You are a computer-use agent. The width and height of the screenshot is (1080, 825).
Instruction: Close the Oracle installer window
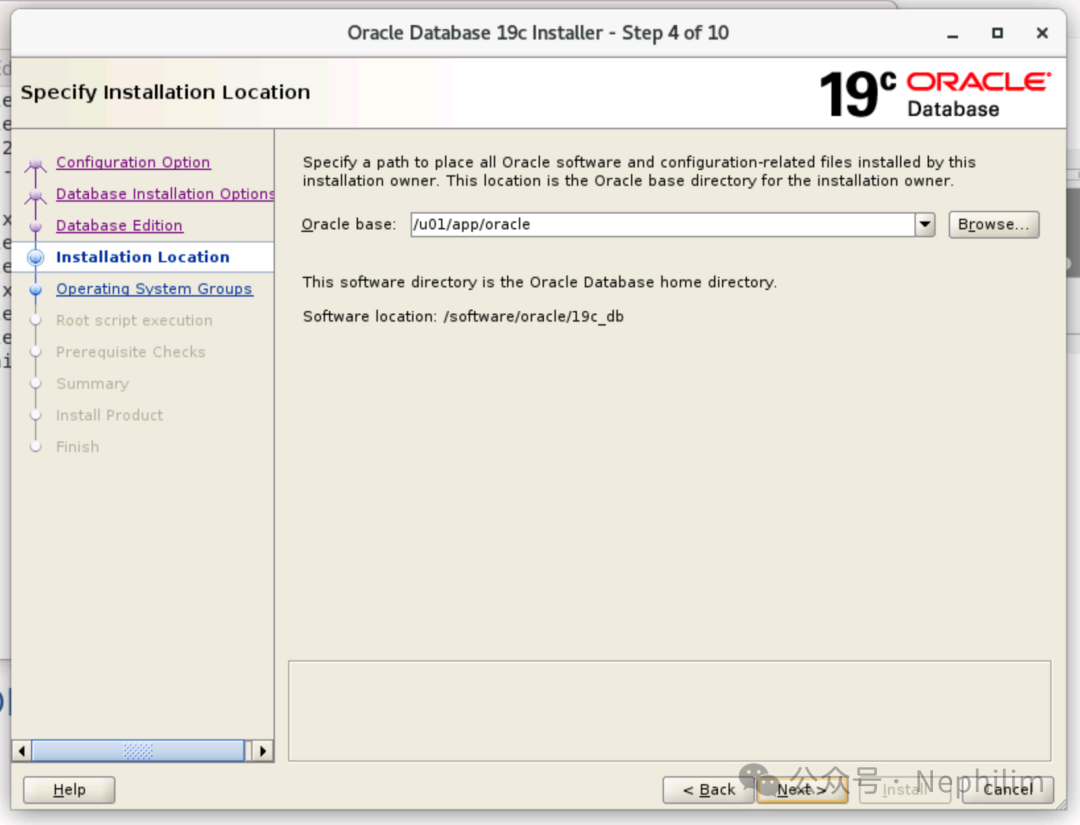click(1042, 33)
